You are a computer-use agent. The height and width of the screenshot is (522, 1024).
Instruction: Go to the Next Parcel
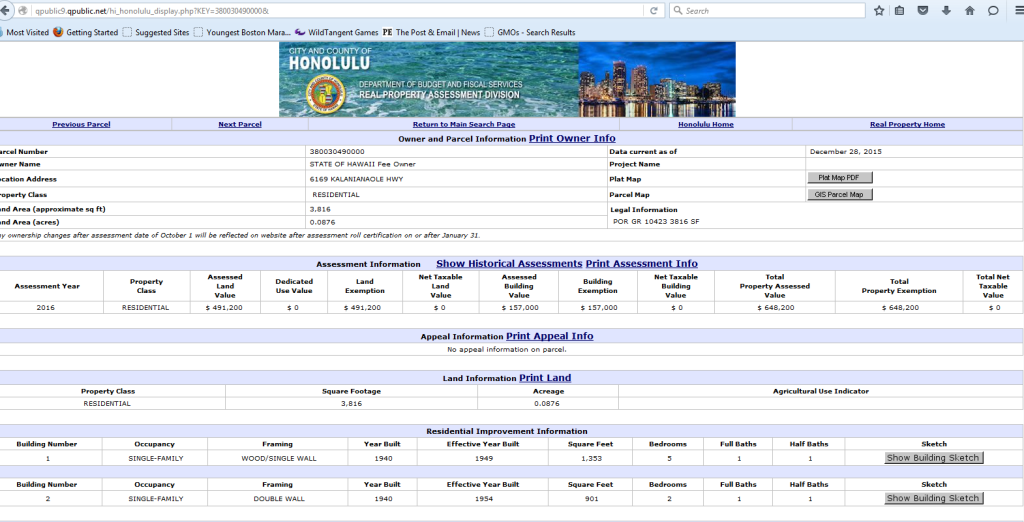click(x=240, y=124)
